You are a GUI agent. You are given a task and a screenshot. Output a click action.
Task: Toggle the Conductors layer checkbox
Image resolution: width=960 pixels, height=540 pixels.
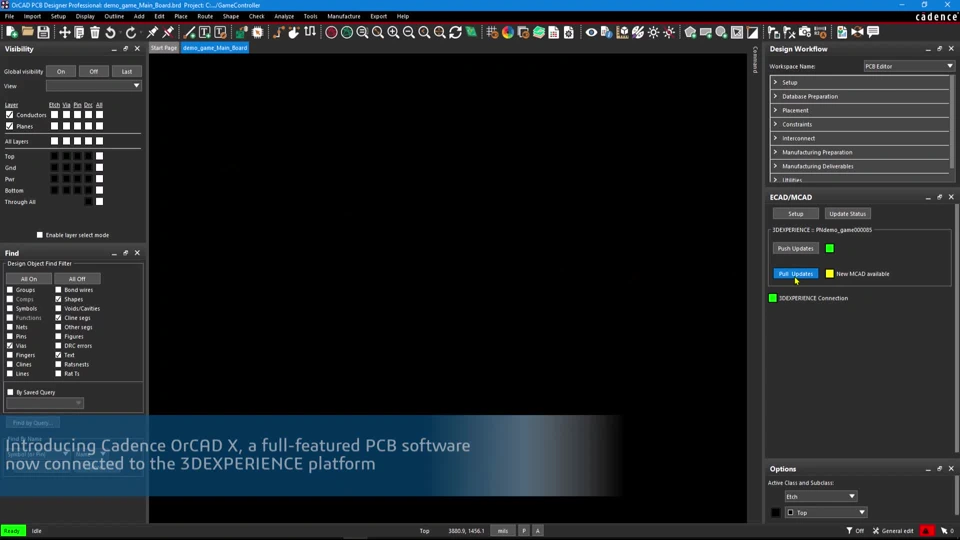pos(9,115)
